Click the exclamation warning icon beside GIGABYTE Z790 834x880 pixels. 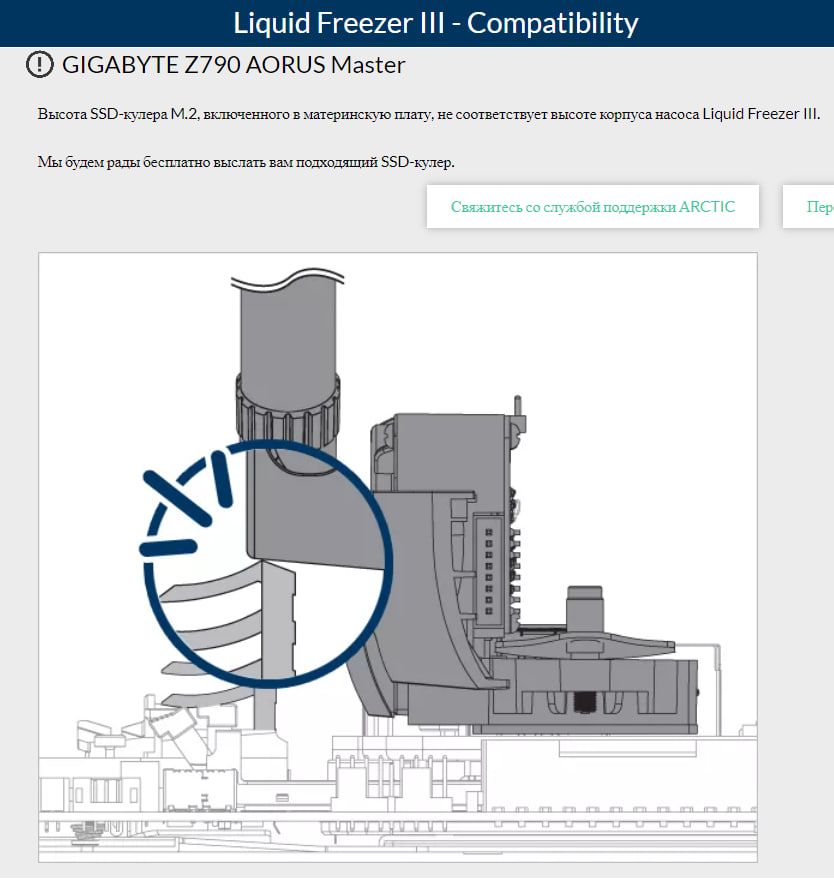(39, 65)
